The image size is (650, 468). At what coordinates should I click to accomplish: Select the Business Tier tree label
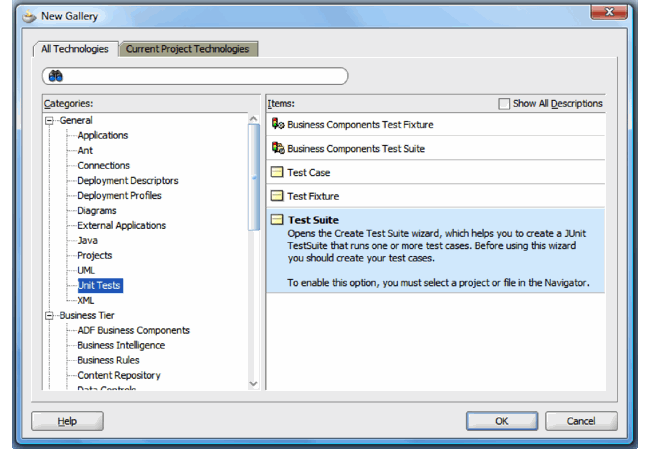tap(87, 315)
